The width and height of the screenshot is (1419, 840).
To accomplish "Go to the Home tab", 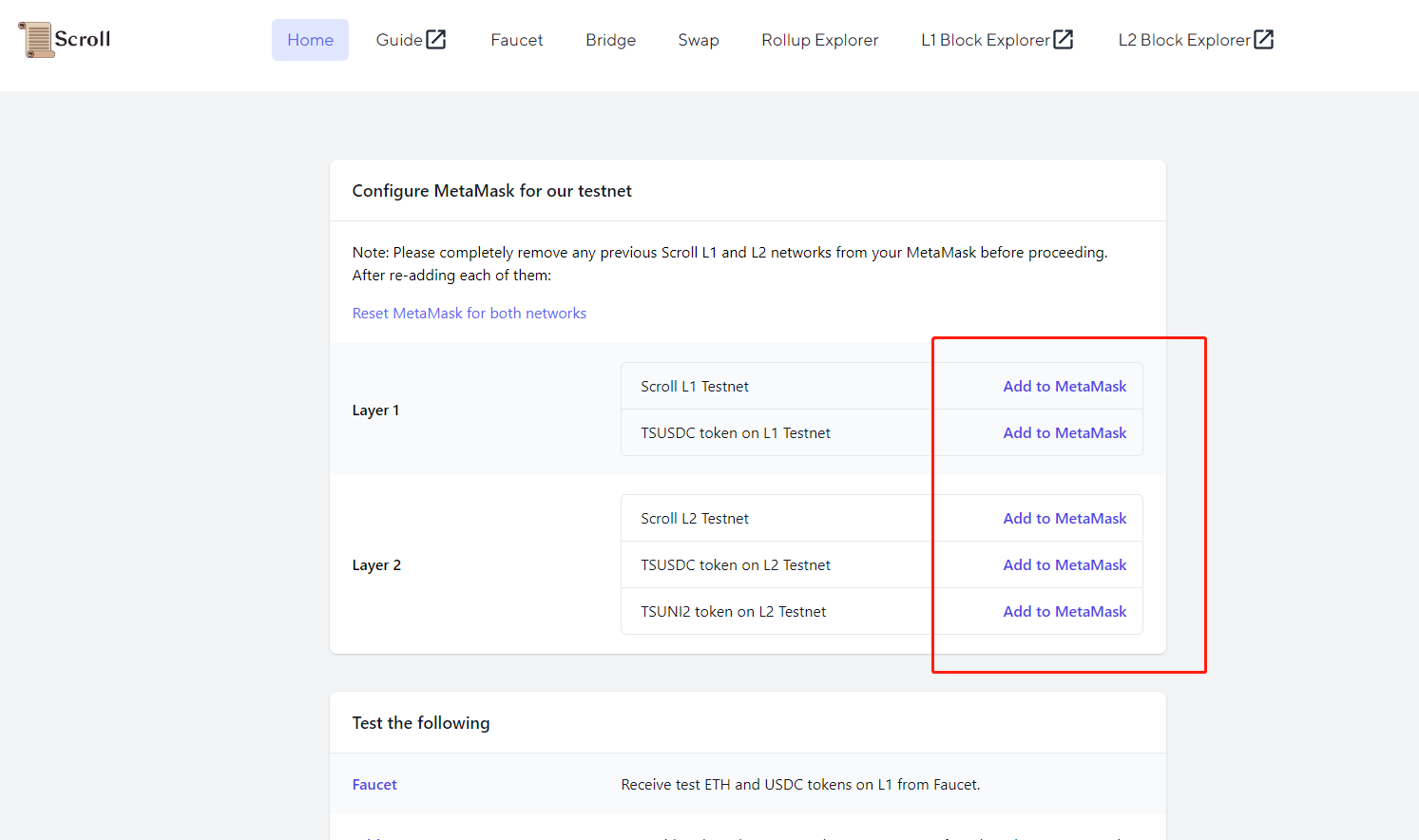I will click(x=310, y=40).
